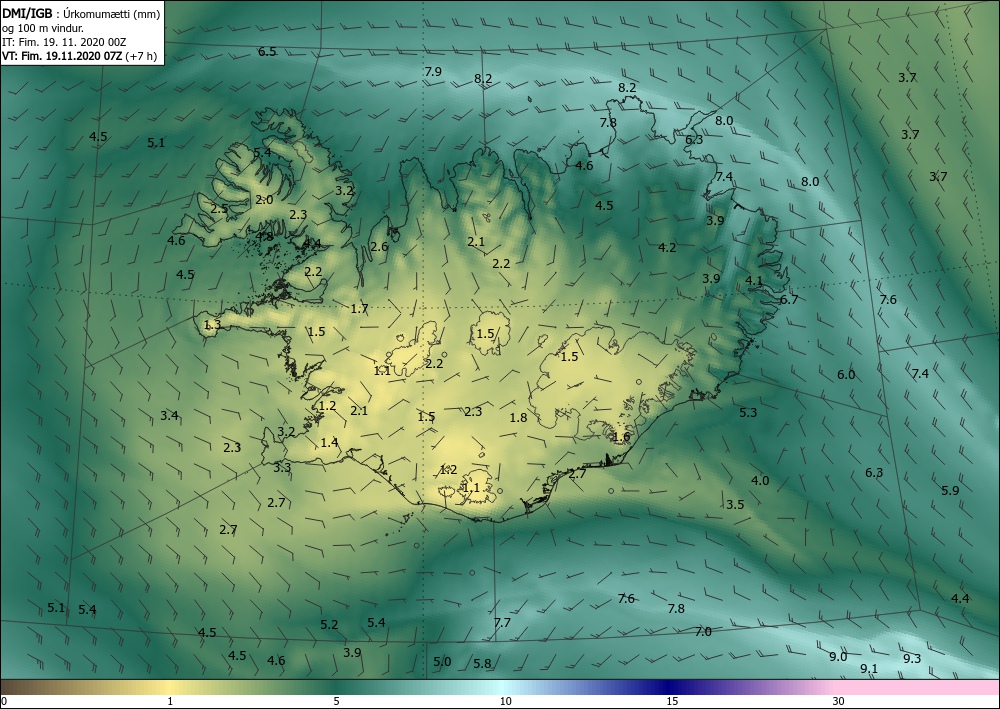Click the map value 5.9
The width and height of the screenshot is (1000, 709).
pos(950,490)
